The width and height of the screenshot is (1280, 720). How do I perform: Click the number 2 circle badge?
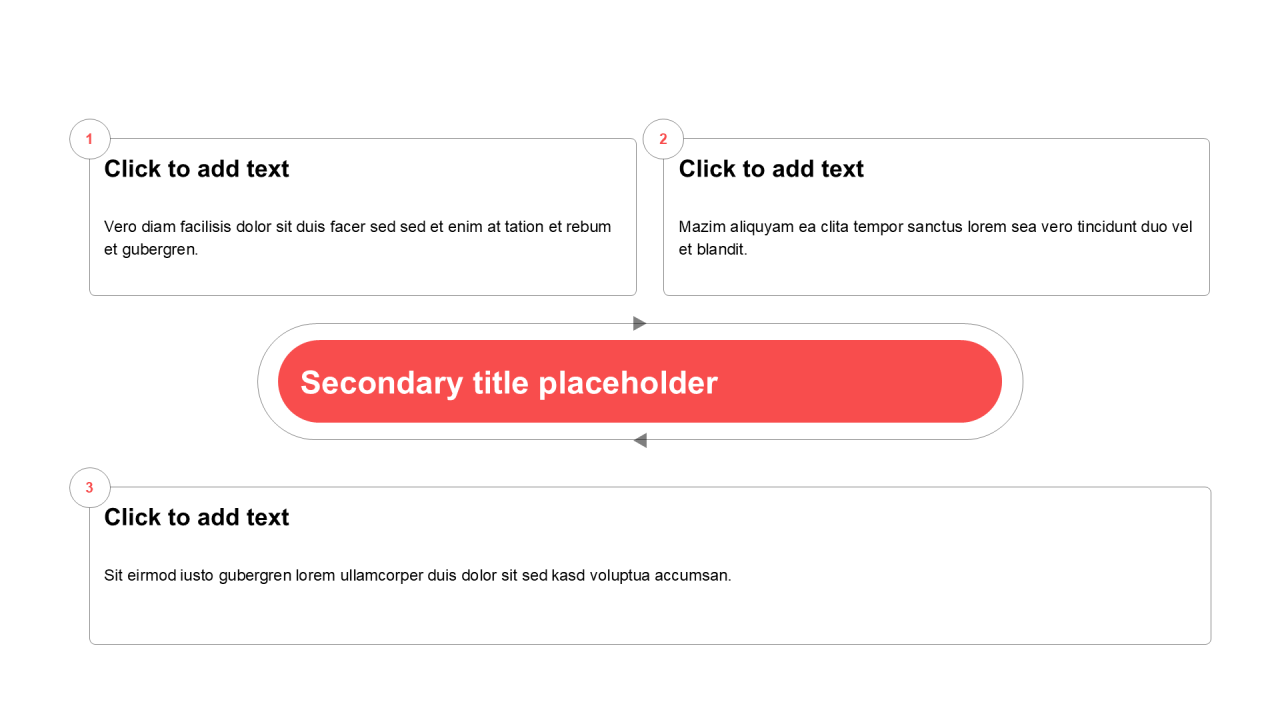point(663,139)
